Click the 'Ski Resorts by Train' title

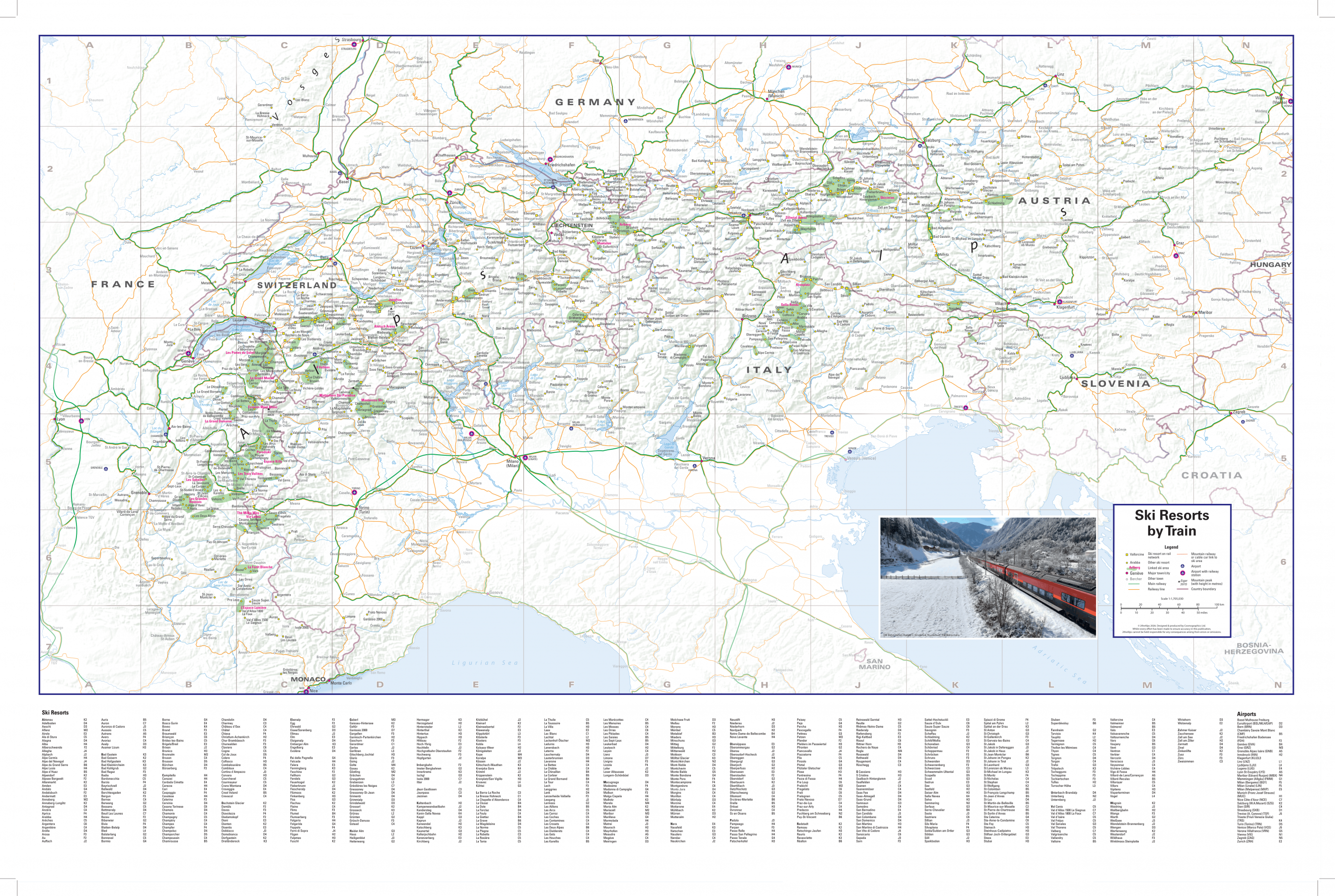pyautogui.click(x=1172, y=523)
